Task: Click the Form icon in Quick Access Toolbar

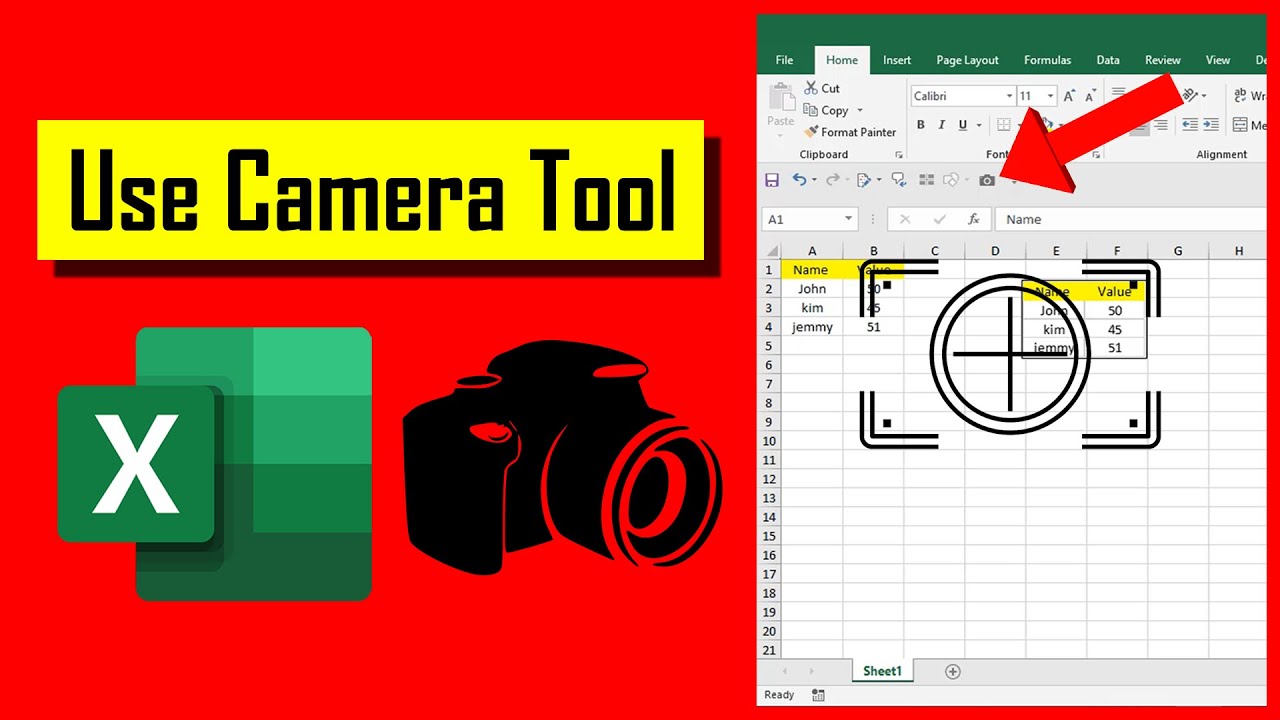Action: click(927, 180)
